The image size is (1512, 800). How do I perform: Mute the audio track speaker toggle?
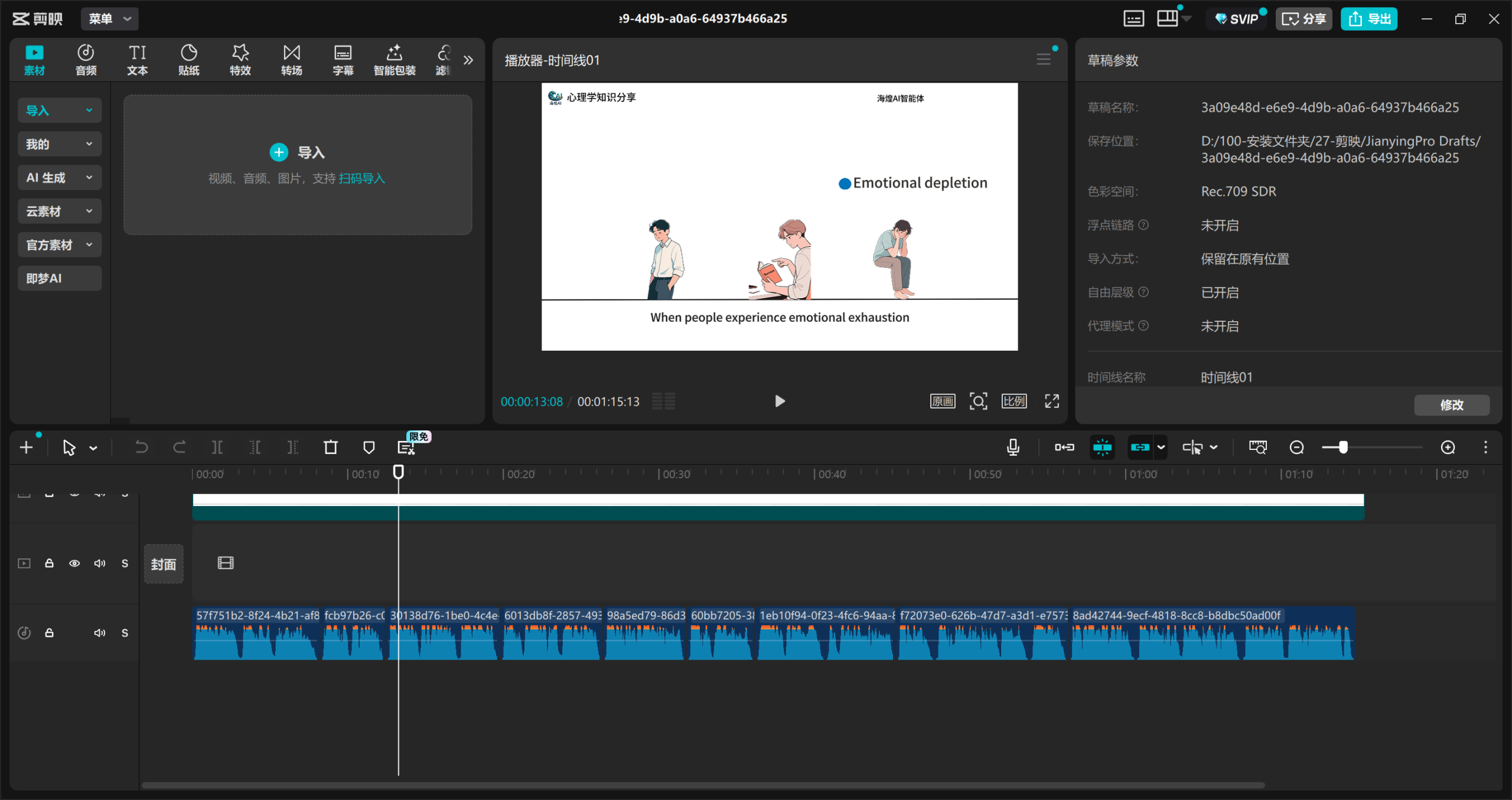coord(99,633)
